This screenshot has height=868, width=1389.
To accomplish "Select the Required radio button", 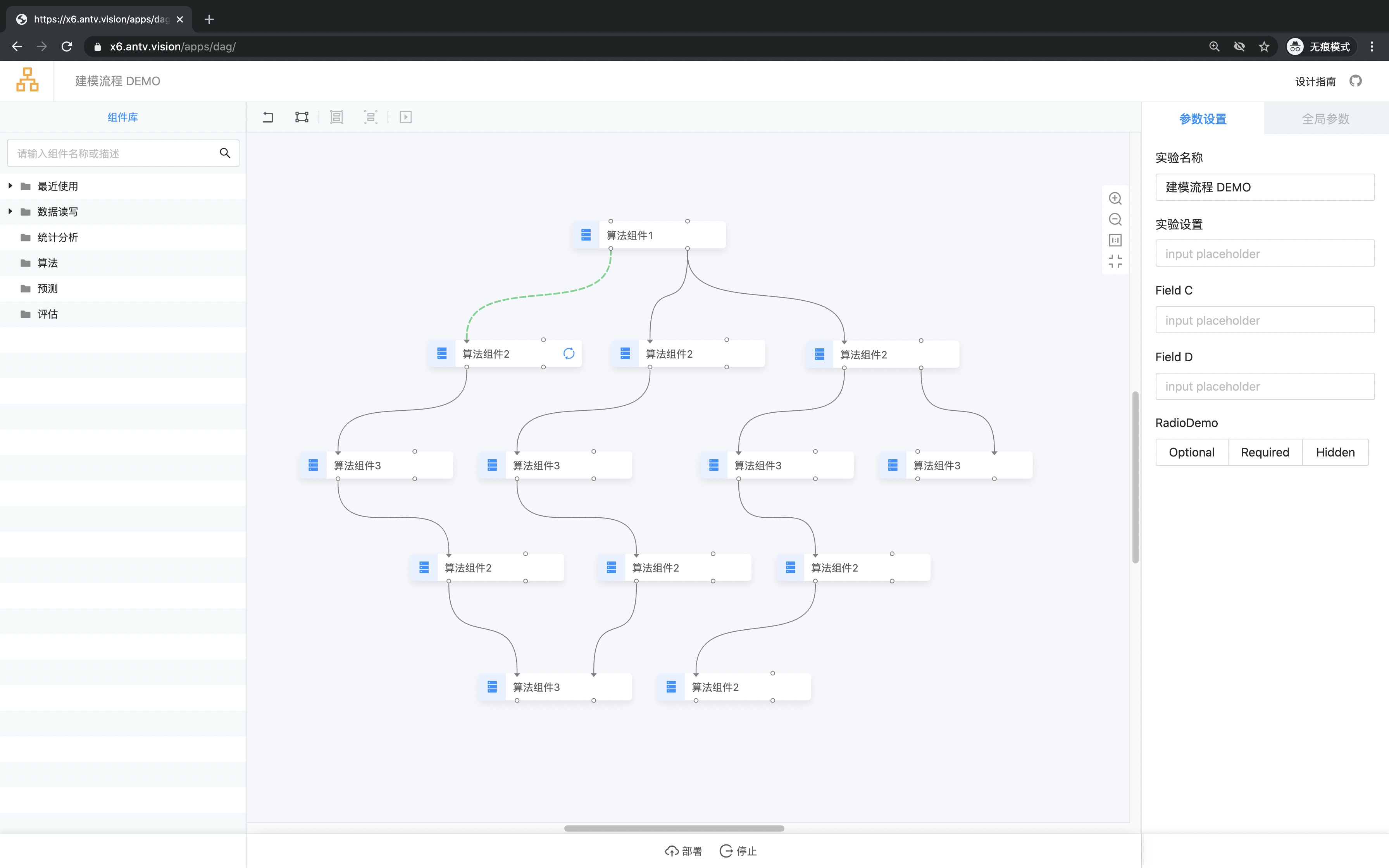I will [x=1264, y=452].
